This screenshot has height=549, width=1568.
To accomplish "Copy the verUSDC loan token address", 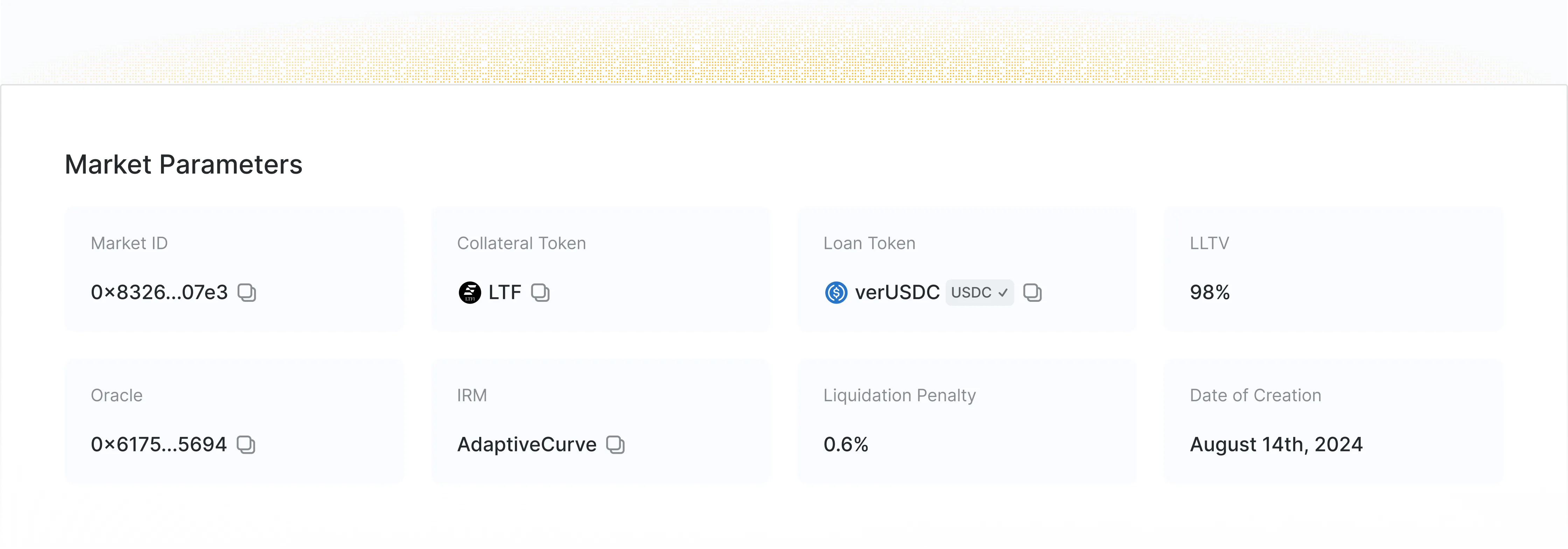I will (1032, 293).
